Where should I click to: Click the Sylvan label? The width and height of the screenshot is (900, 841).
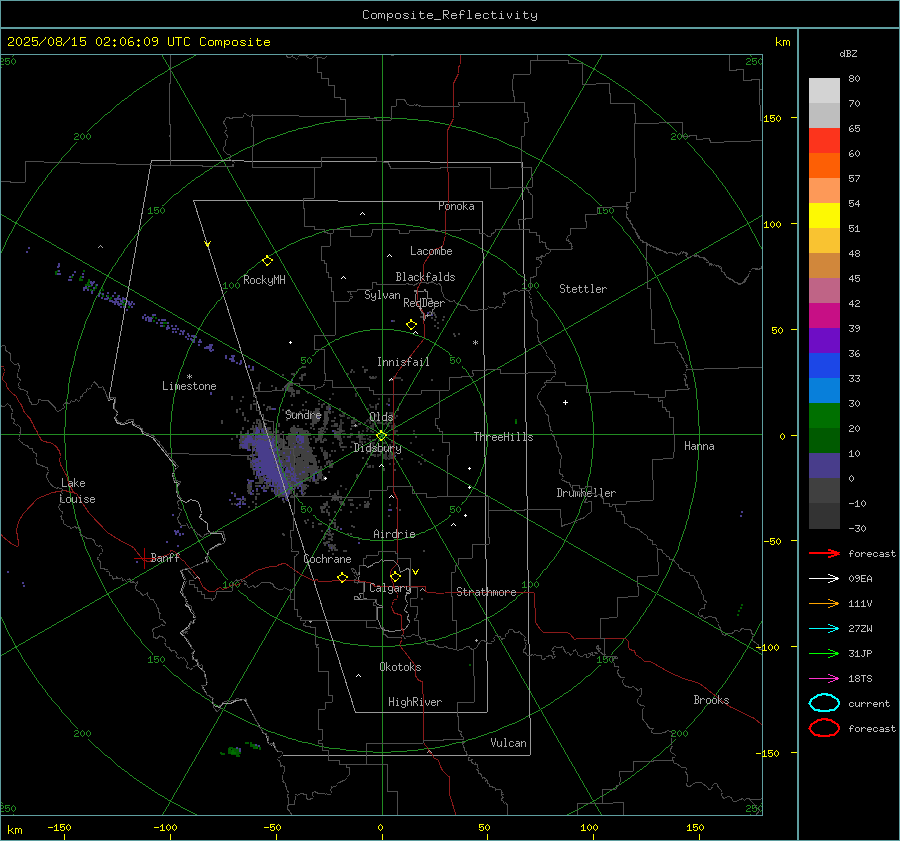coord(382,295)
